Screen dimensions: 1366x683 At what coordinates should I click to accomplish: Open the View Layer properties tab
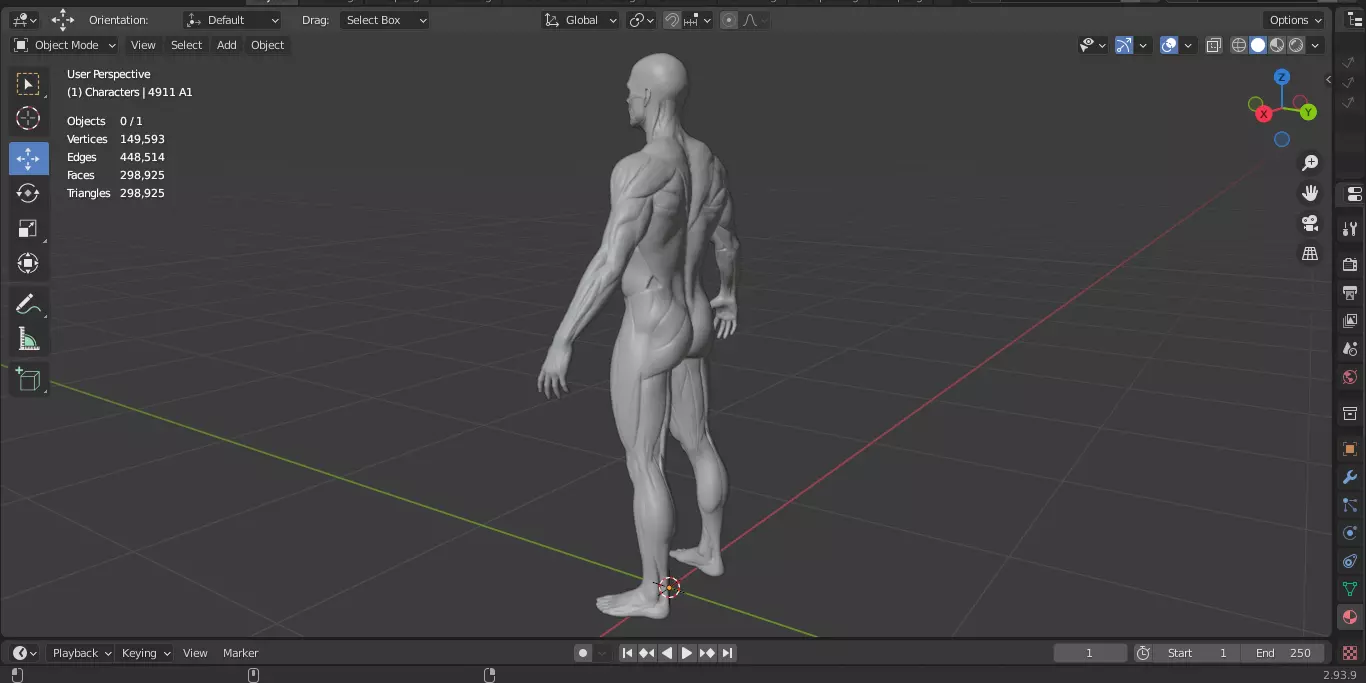pyautogui.click(x=1350, y=321)
